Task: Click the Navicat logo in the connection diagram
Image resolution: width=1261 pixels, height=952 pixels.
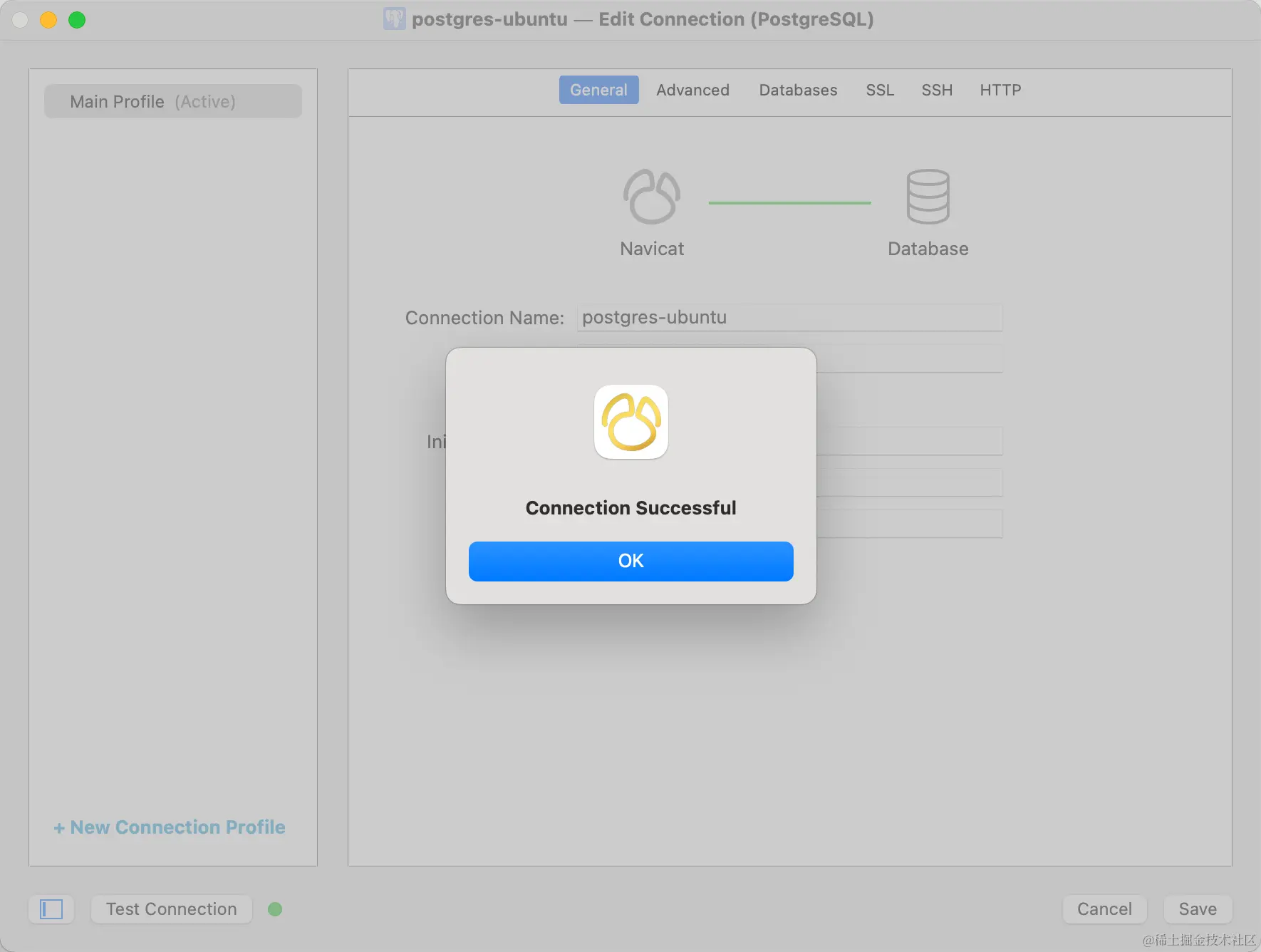Action: (x=652, y=197)
